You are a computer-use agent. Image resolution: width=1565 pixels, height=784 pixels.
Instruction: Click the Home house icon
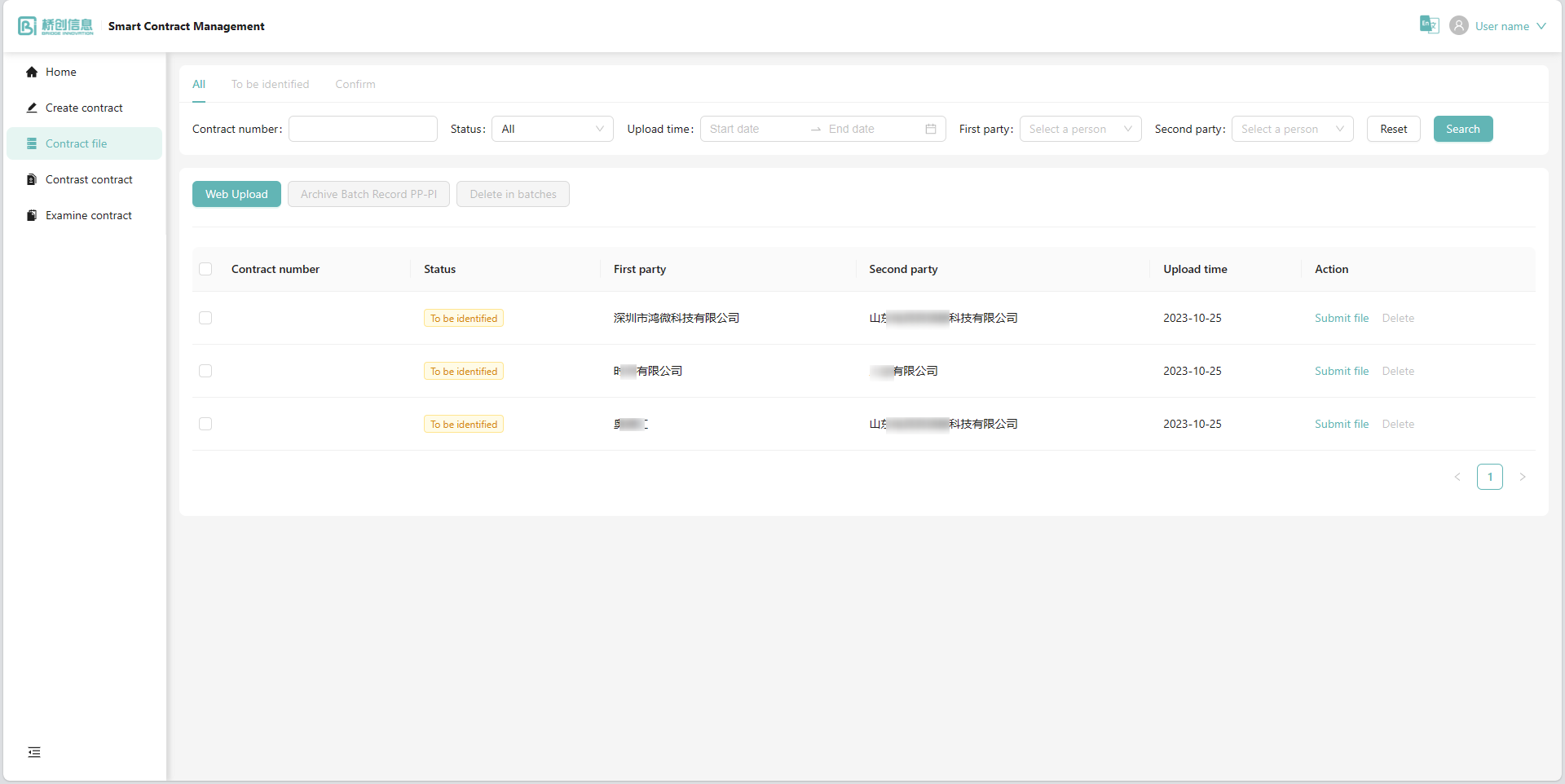tap(32, 72)
